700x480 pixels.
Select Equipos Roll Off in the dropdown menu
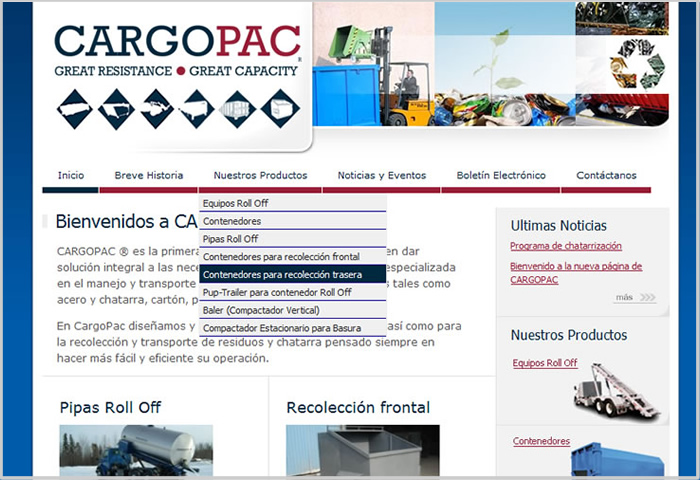coord(292,203)
